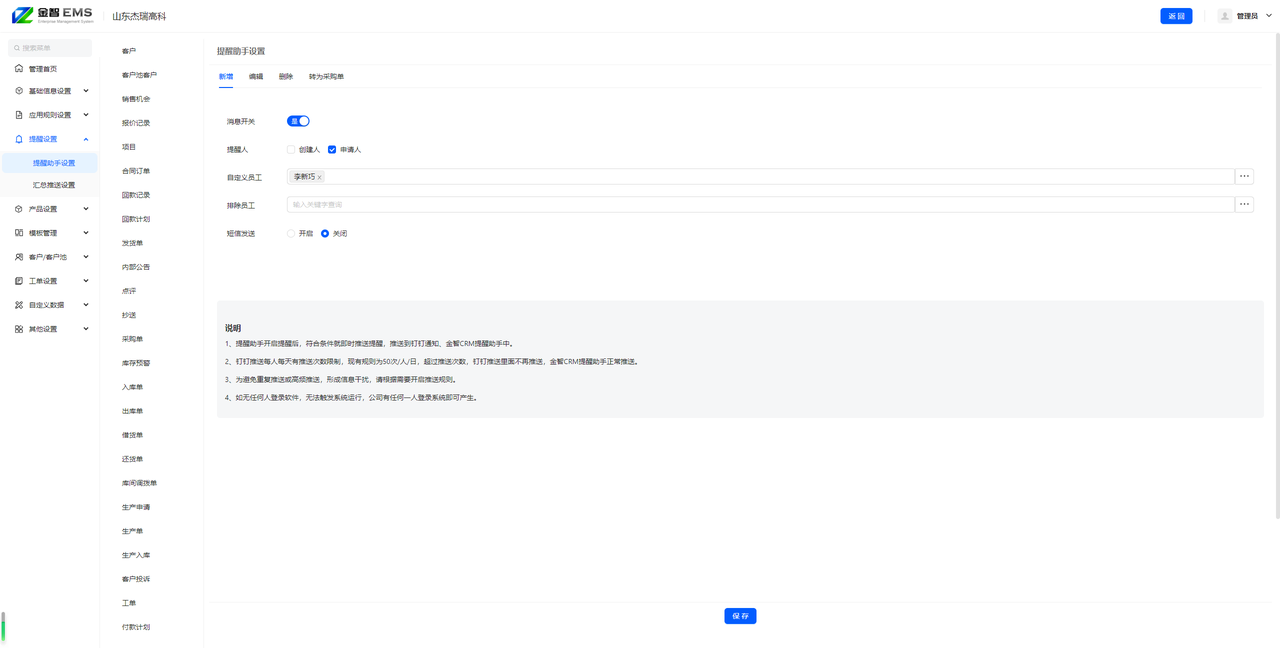Click the tools icon beside 自定义数据
The width and height of the screenshot is (1280, 648).
tap(19, 305)
